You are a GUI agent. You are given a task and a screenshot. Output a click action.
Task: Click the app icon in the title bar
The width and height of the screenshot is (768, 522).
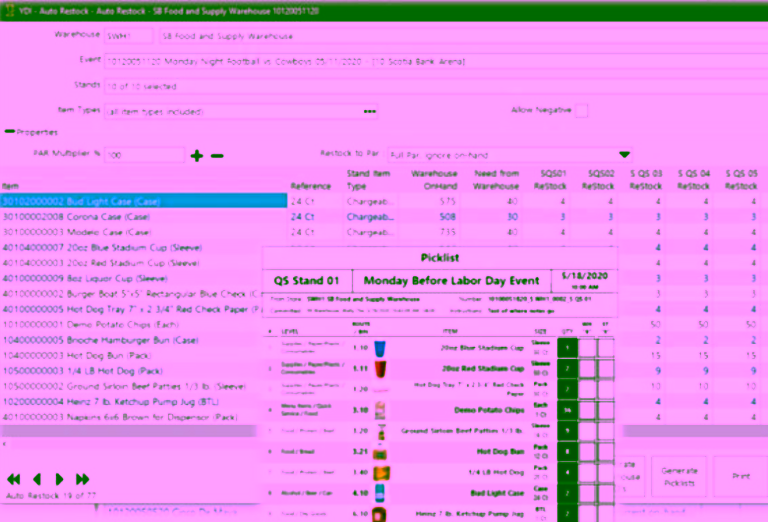tap(9, 10)
